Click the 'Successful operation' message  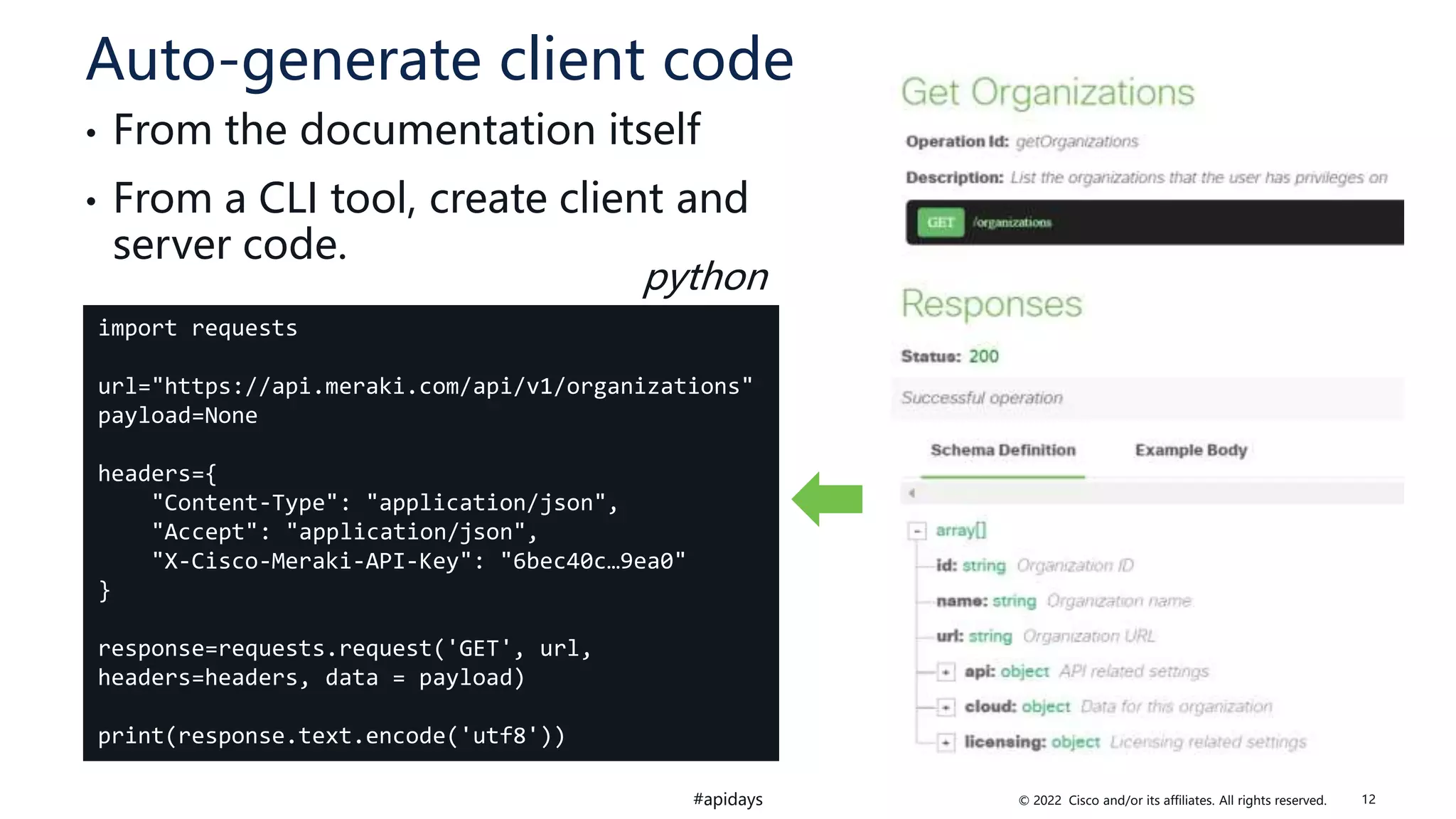pyautogui.click(x=982, y=398)
